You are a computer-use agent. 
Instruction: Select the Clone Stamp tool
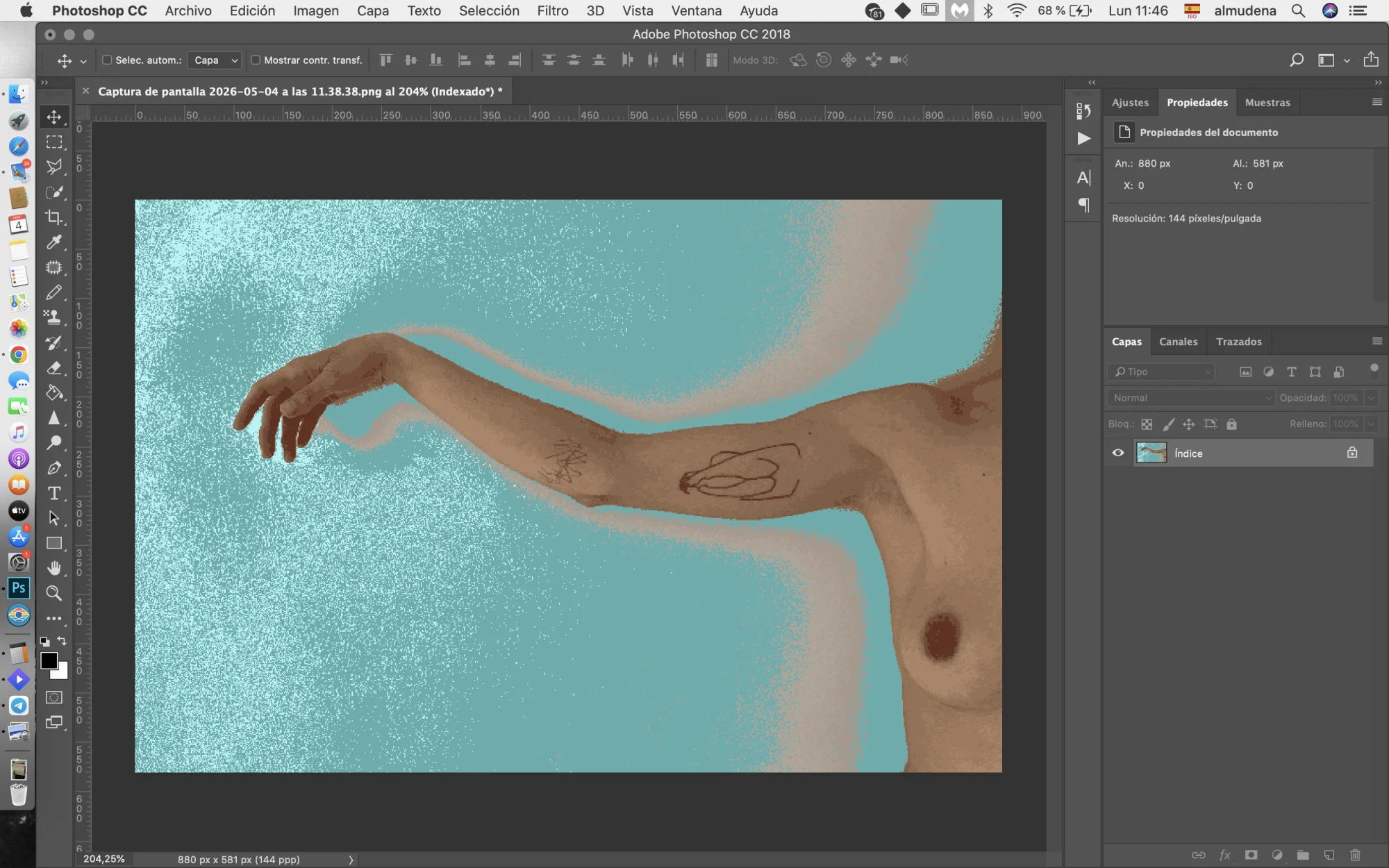[53, 317]
